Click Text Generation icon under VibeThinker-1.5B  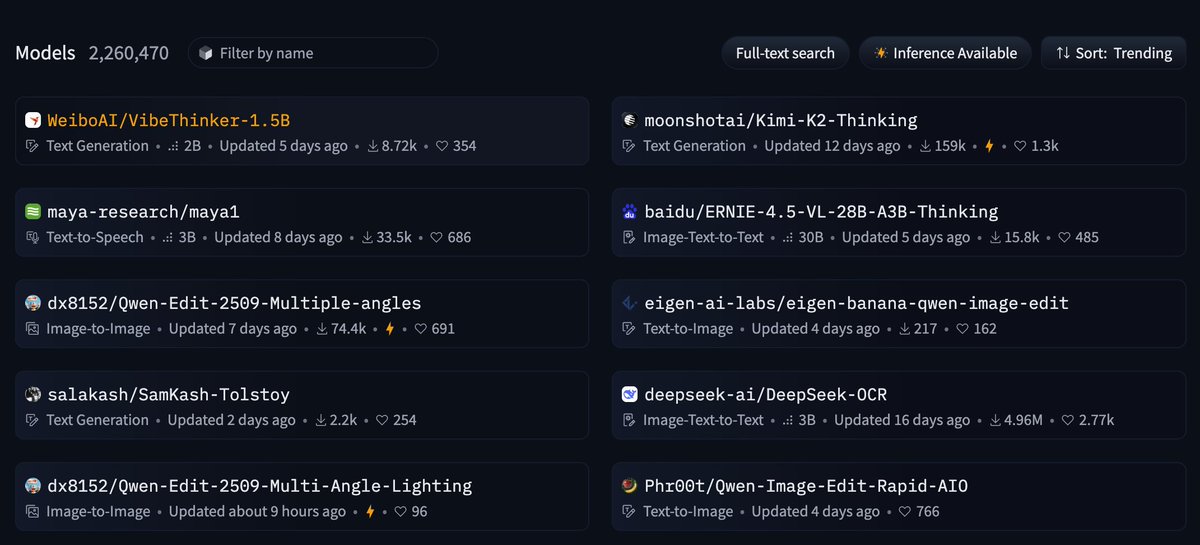32,146
